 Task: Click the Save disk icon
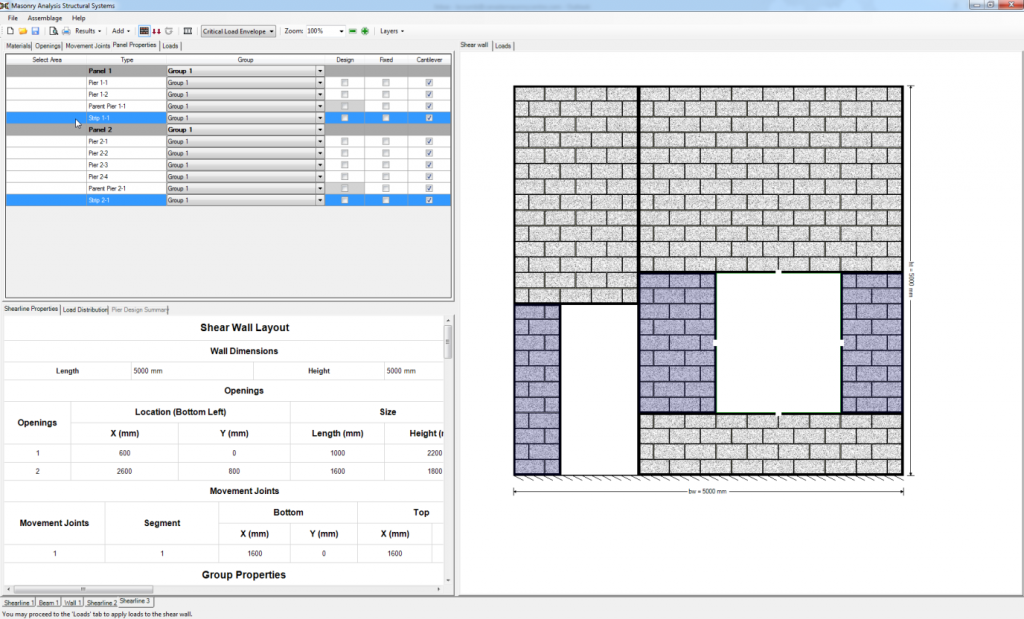pyautogui.click(x=35, y=31)
